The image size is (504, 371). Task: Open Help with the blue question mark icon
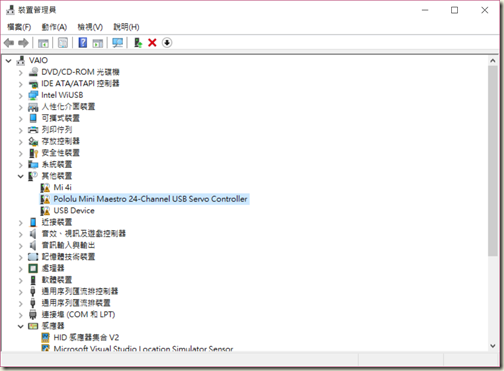pyautogui.click(x=82, y=43)
